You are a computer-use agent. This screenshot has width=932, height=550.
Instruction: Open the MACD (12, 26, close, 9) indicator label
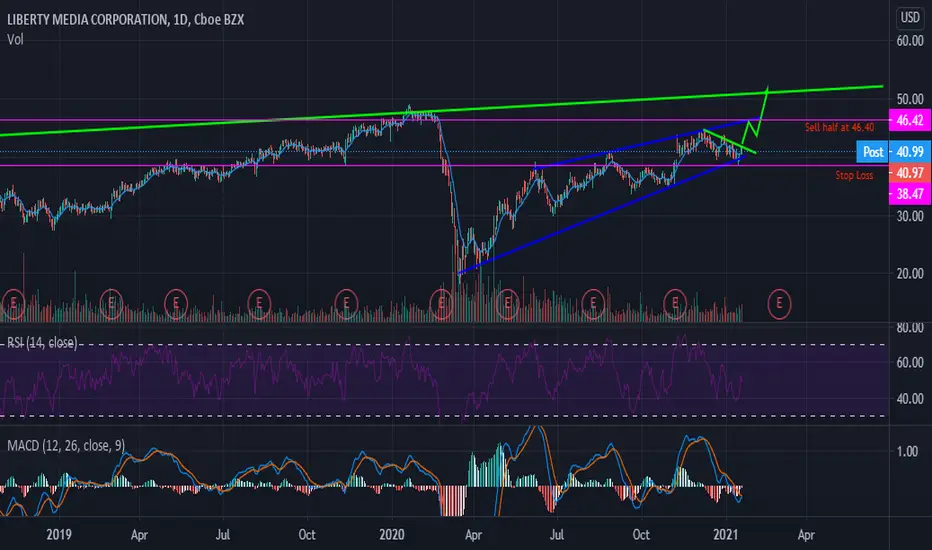tap(66, 445)
